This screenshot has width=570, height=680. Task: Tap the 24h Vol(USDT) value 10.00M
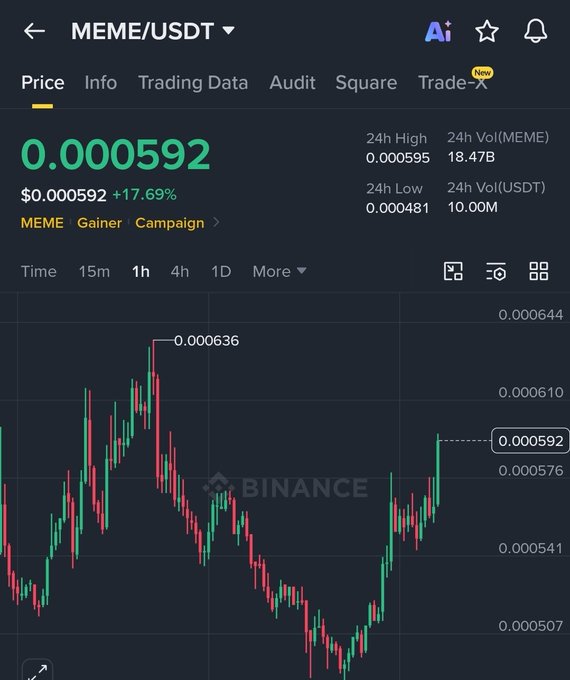click(x=472, y=207)
